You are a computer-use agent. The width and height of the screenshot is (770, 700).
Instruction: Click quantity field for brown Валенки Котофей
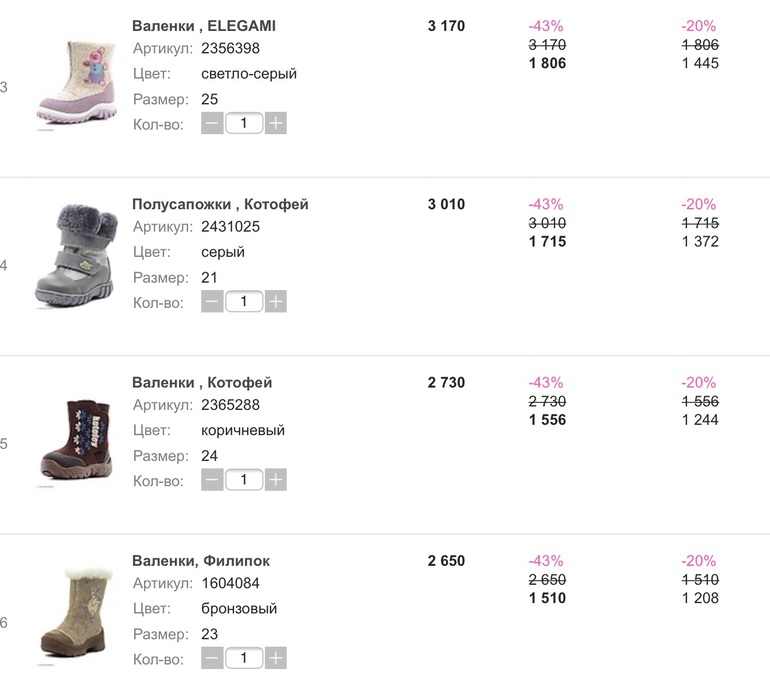(x=244, y=480)
